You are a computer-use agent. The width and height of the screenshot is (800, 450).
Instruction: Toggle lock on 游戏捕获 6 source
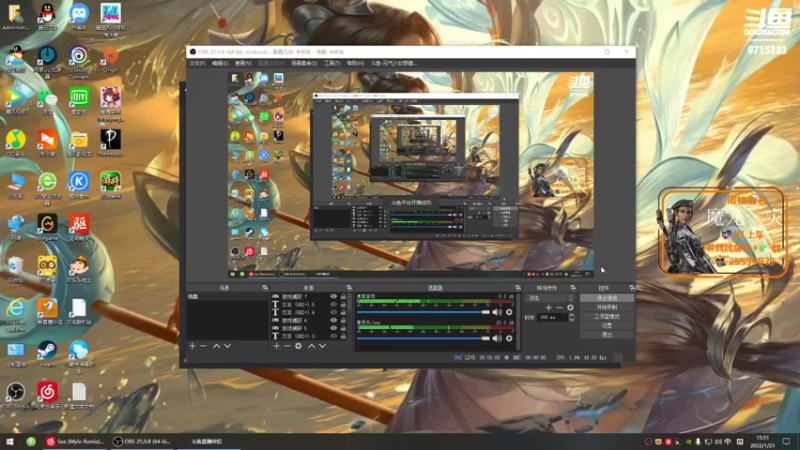[x=343, y=320]
